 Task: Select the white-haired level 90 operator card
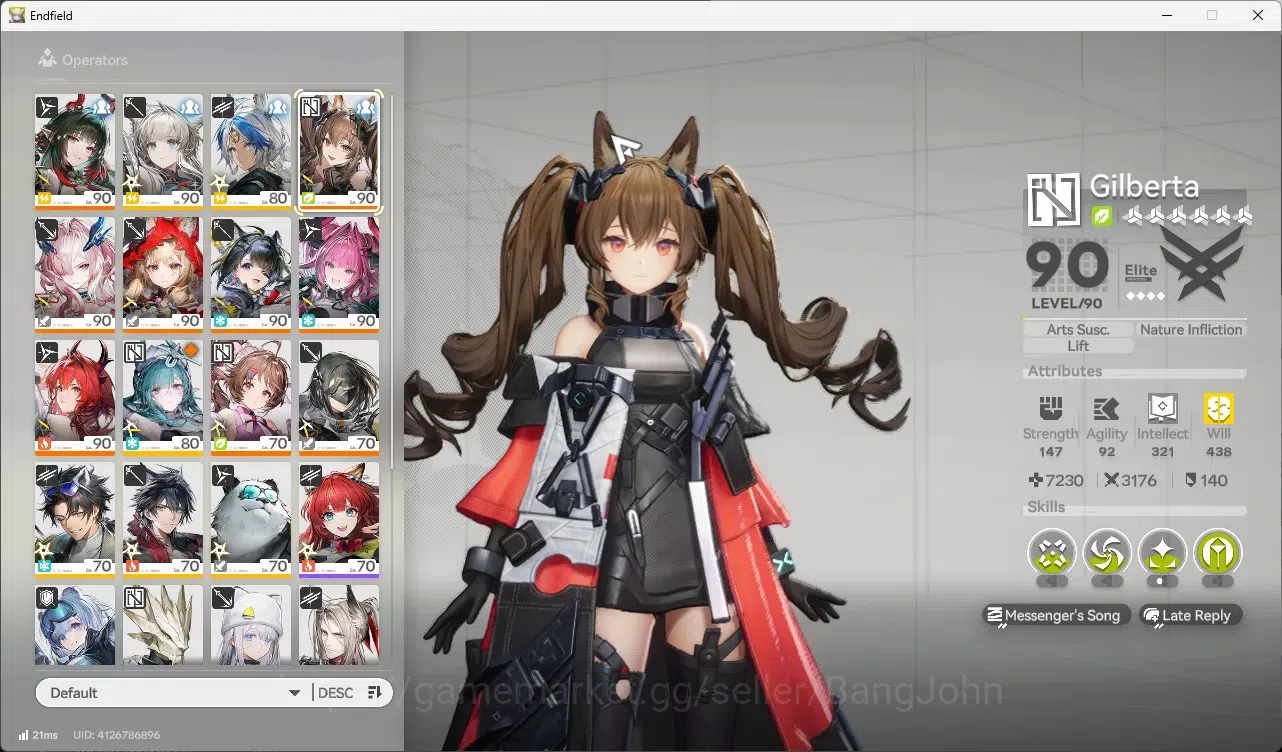coord(163,152)
